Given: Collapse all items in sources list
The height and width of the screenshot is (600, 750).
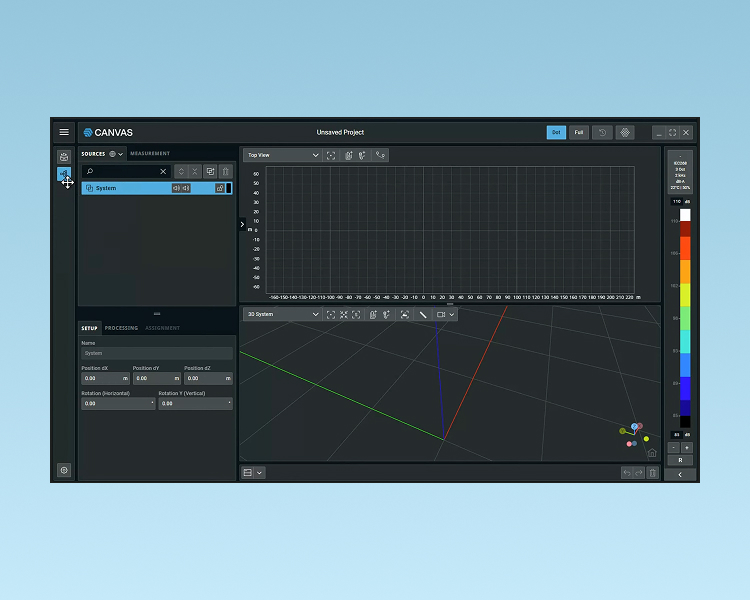Looking at the screenshot, I should 195,171.
